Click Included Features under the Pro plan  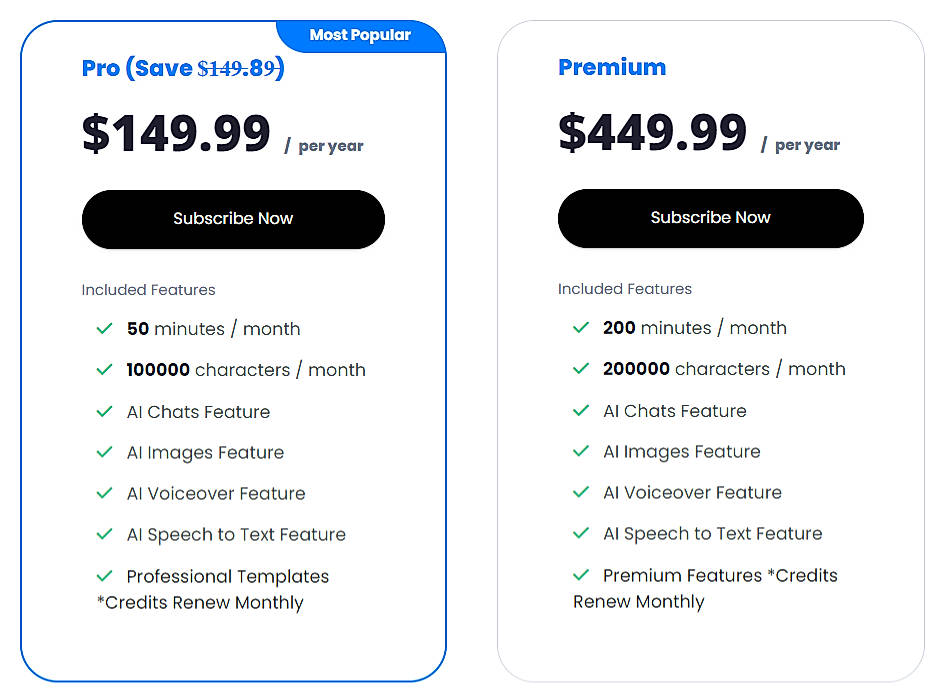point(148,289)
